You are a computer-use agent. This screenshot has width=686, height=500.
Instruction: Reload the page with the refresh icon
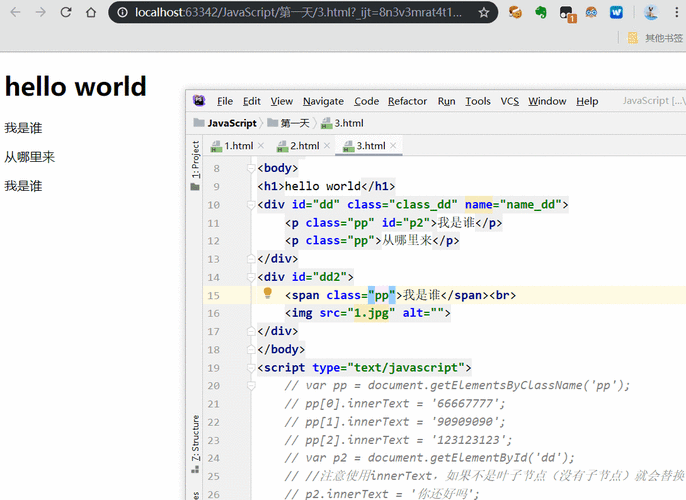coord(66,12)
